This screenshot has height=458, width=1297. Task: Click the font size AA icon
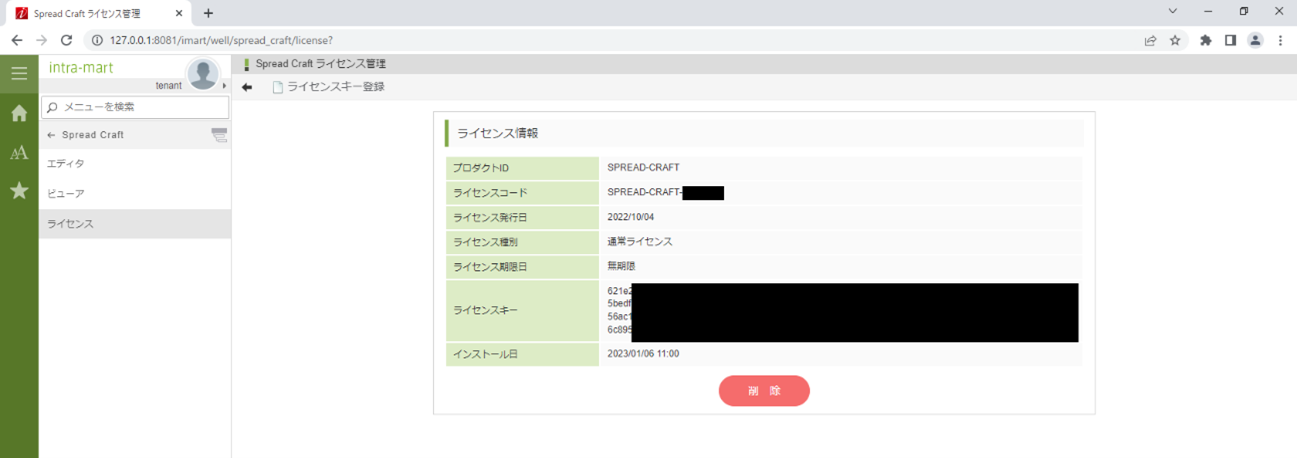tap(19, 152)
